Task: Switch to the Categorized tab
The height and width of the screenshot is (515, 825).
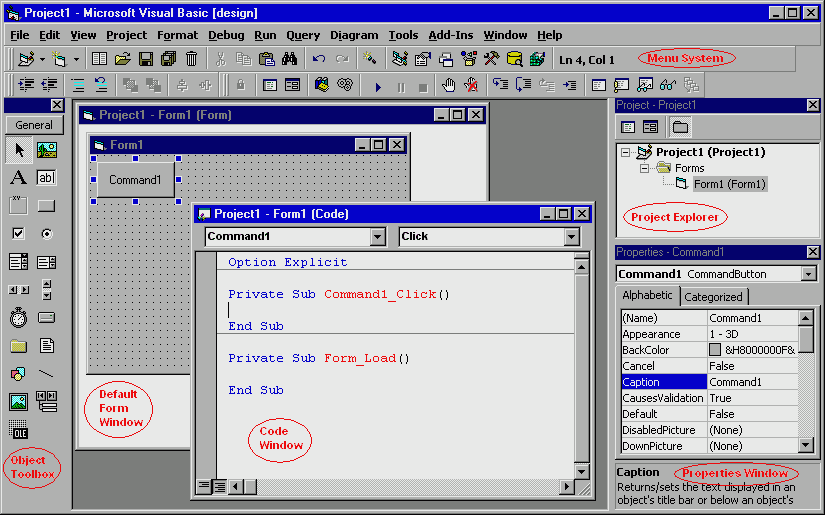Action: pos(713,297)
